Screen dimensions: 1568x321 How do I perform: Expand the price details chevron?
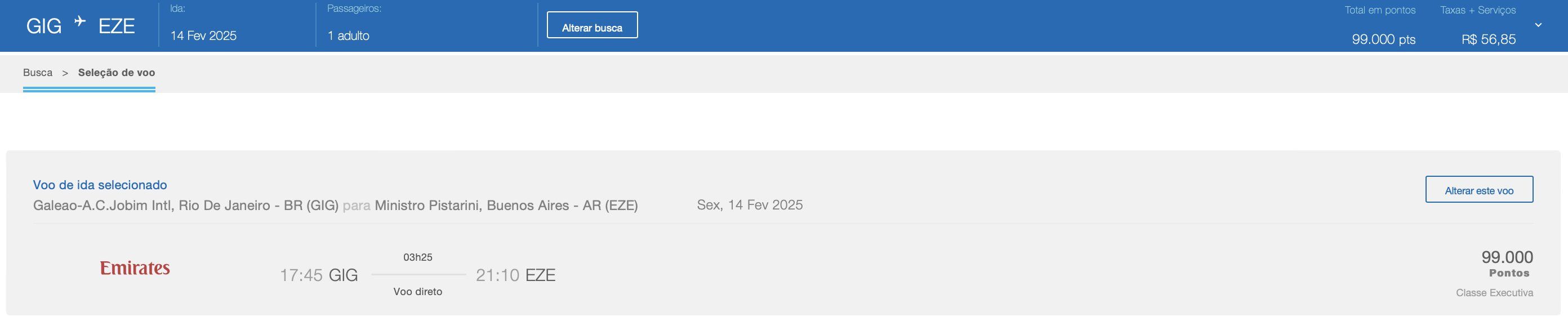pyautogui.click(x=1538, y=25)
